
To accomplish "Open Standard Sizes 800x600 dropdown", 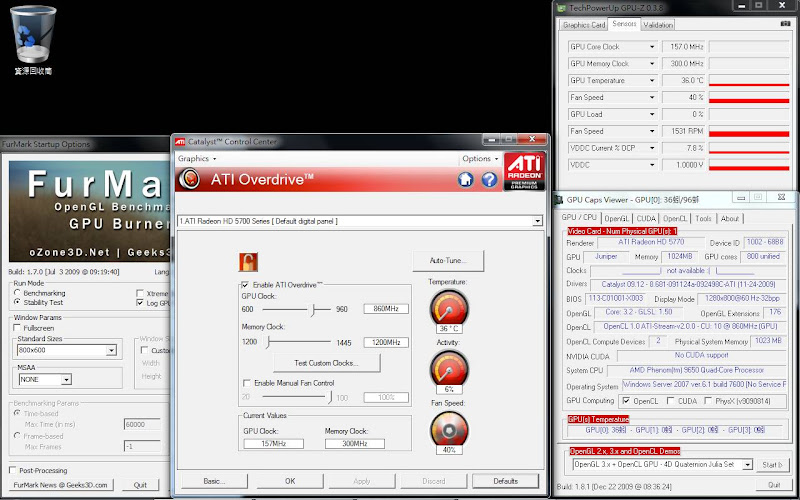I will pos(111,351).
